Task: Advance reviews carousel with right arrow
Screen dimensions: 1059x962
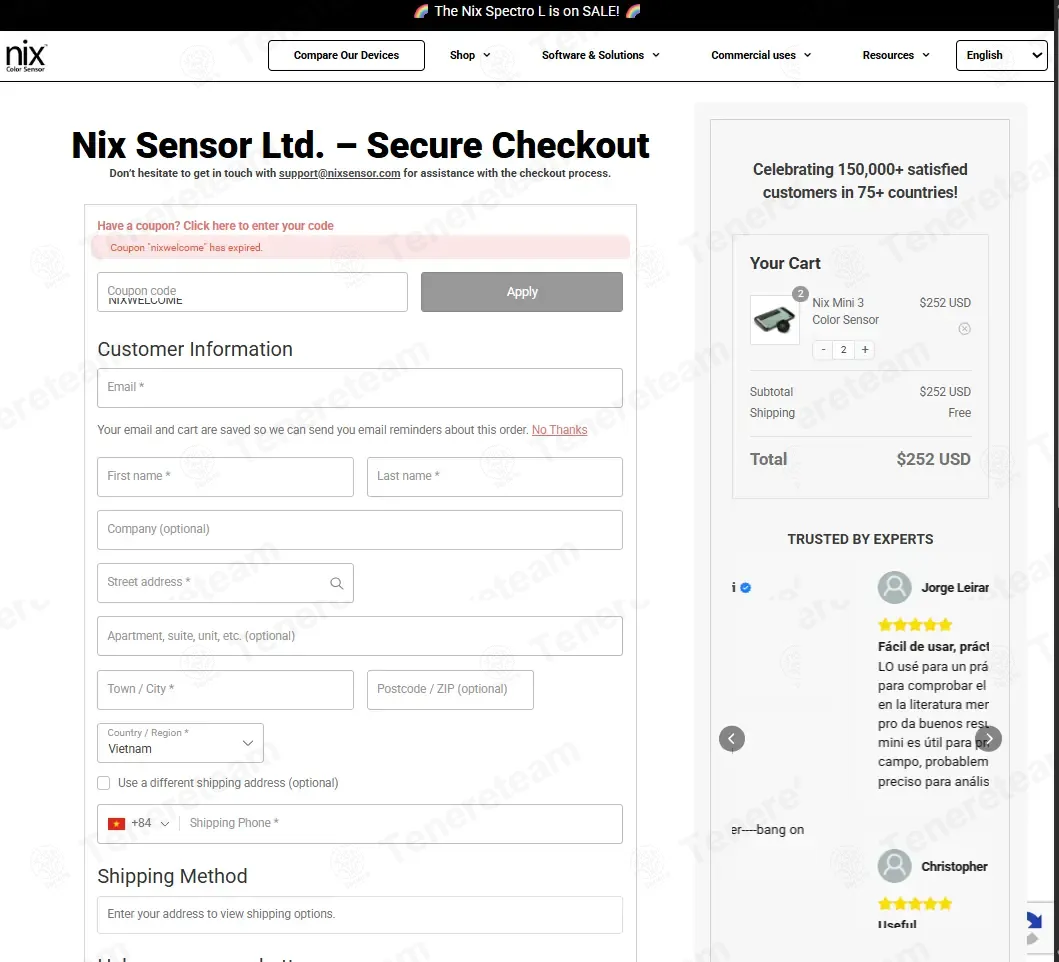Action: tap(989, 738)
